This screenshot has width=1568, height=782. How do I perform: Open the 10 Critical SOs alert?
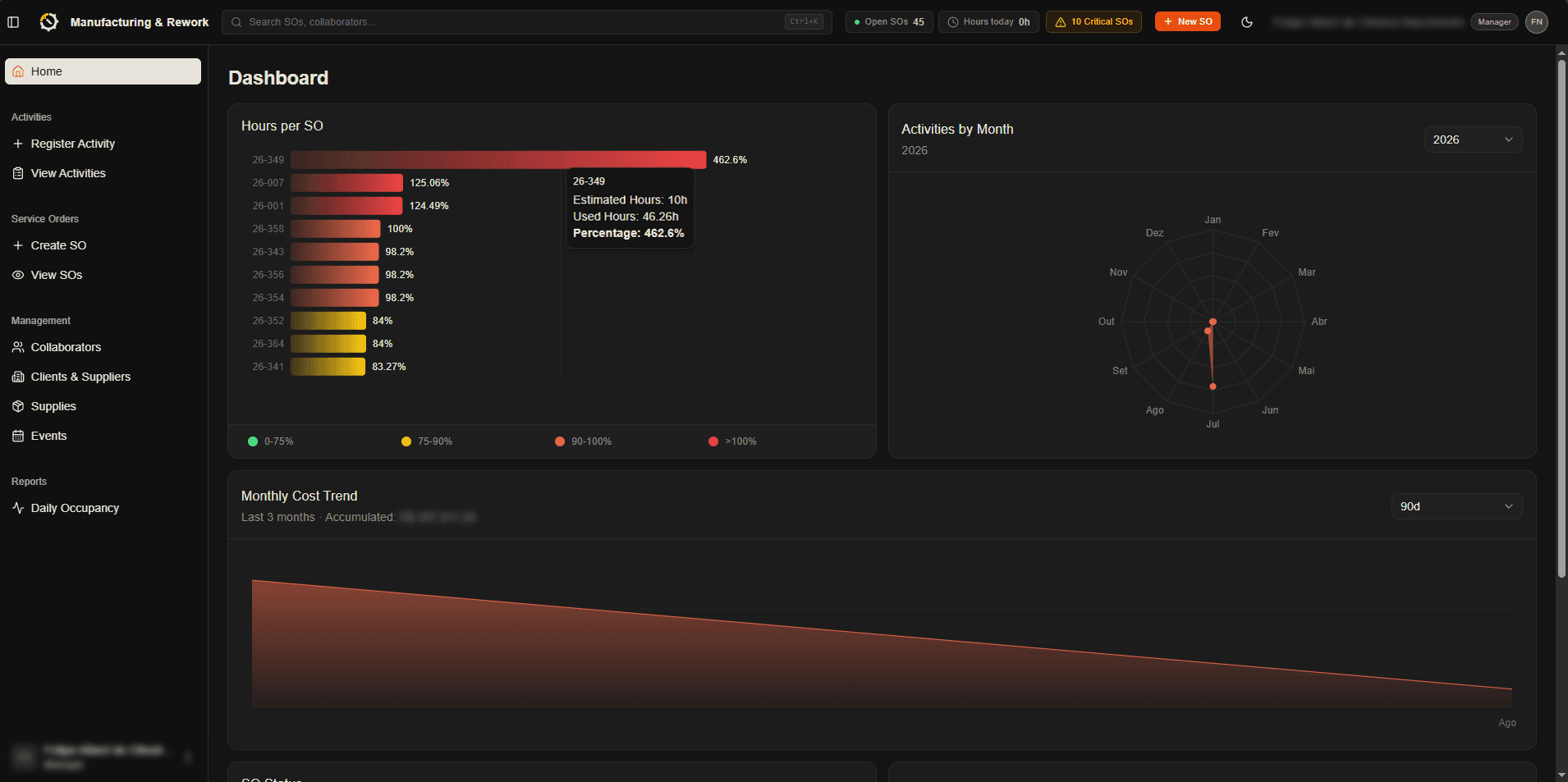click(1093, 22)
